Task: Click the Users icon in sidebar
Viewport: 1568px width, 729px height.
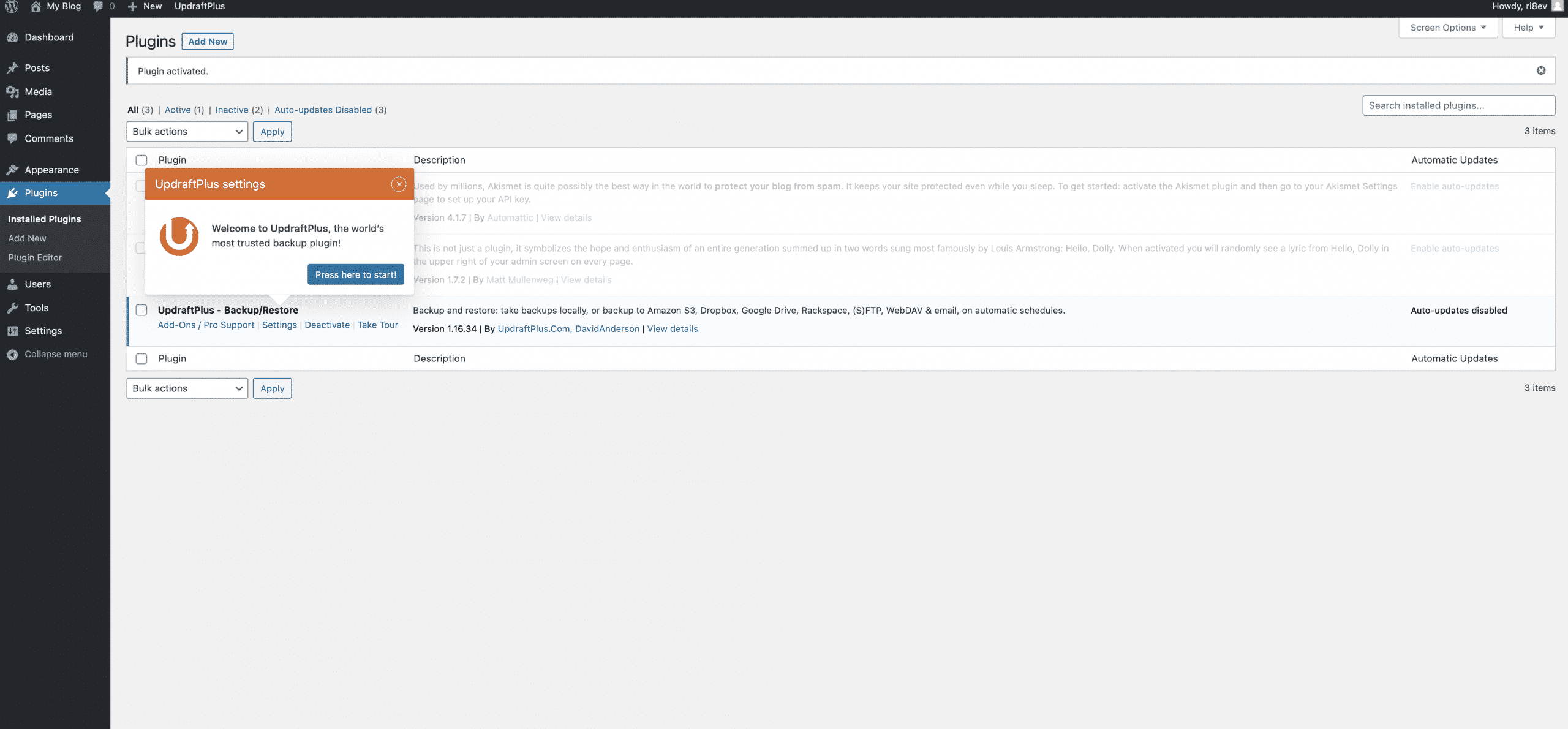Action: pyautogui.click(x=12, y=284)
